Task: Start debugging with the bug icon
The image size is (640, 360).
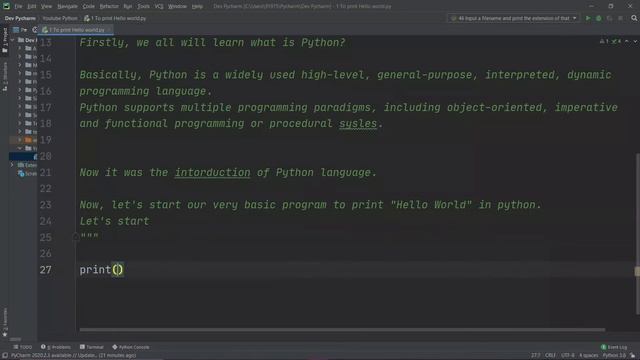Action: (x=599, y=18)
